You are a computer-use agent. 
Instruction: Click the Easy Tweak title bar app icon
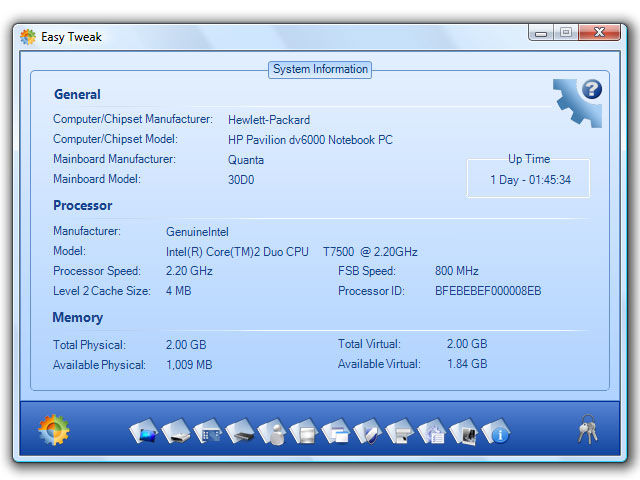pos(28,37)
